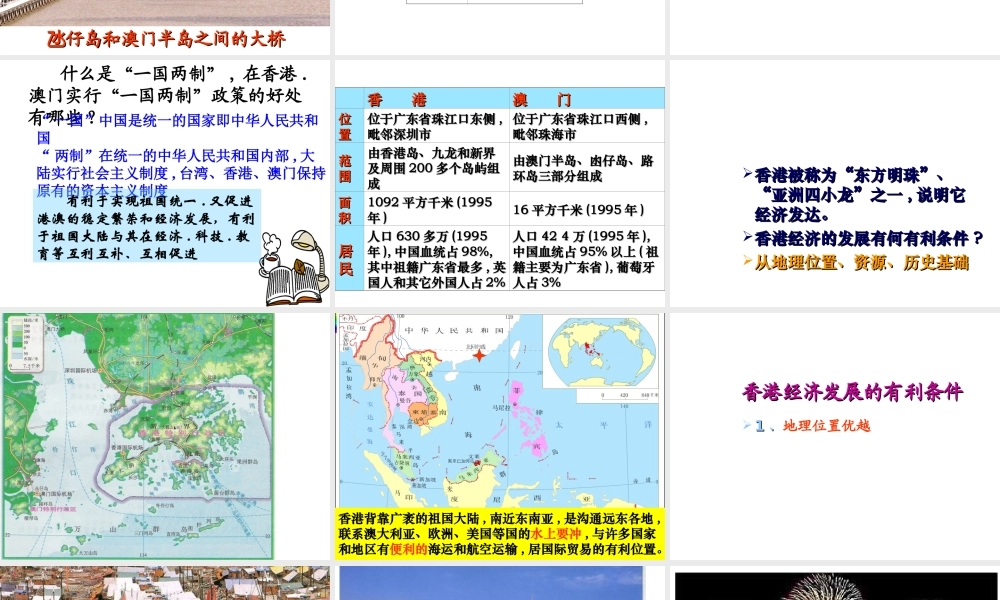Click cell 由香港岛、九龙和新界及周围200多个岛屿组成
The width and height of the screenshot is (1000, 600).
tap(436, 168)
